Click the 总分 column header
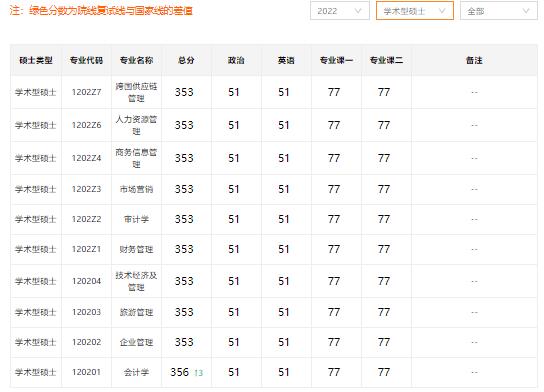544x392 pixels. pyautogui.click(x=186, y=60)
